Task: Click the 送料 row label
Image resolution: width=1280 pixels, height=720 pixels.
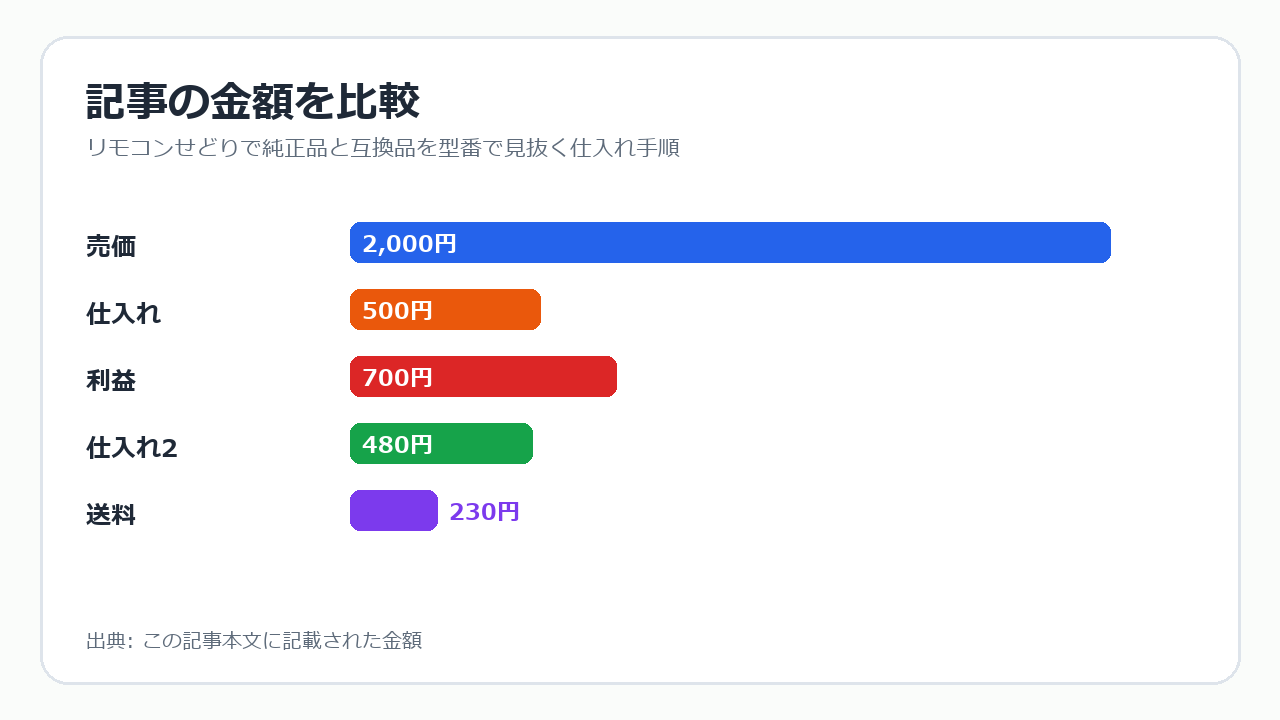Action: point(111,515)
